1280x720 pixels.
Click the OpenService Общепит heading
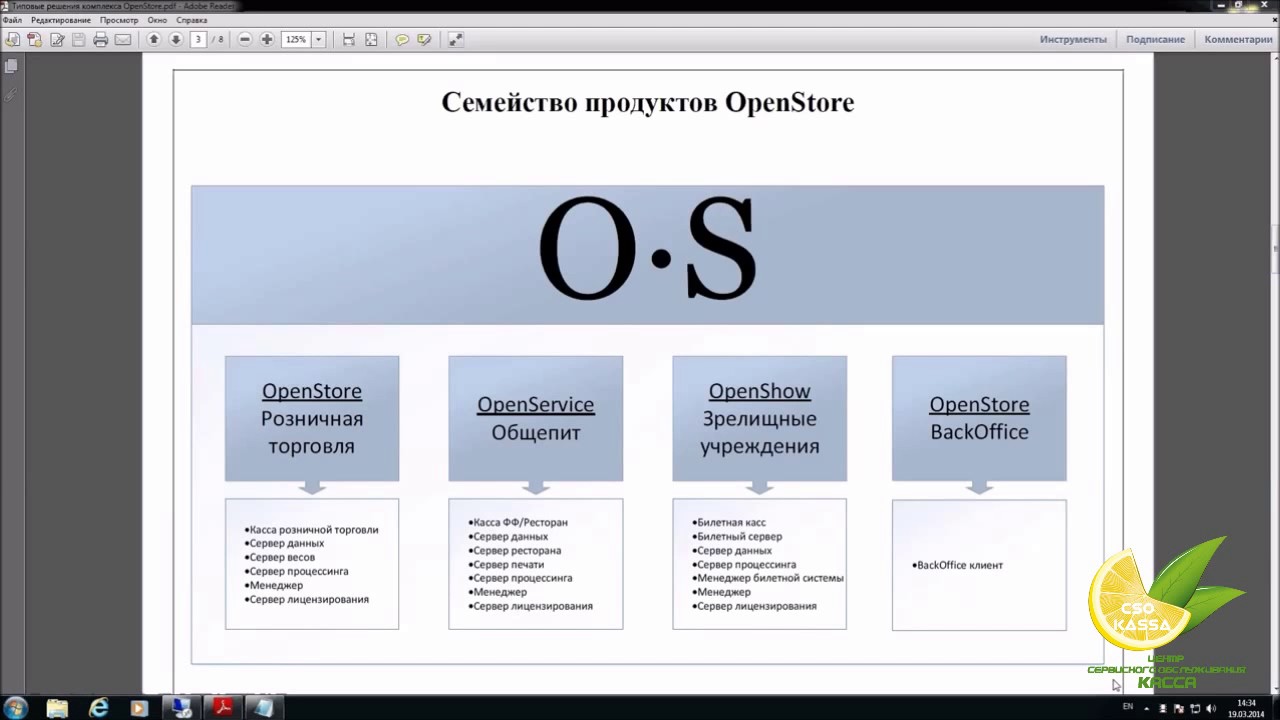(536, 418)
